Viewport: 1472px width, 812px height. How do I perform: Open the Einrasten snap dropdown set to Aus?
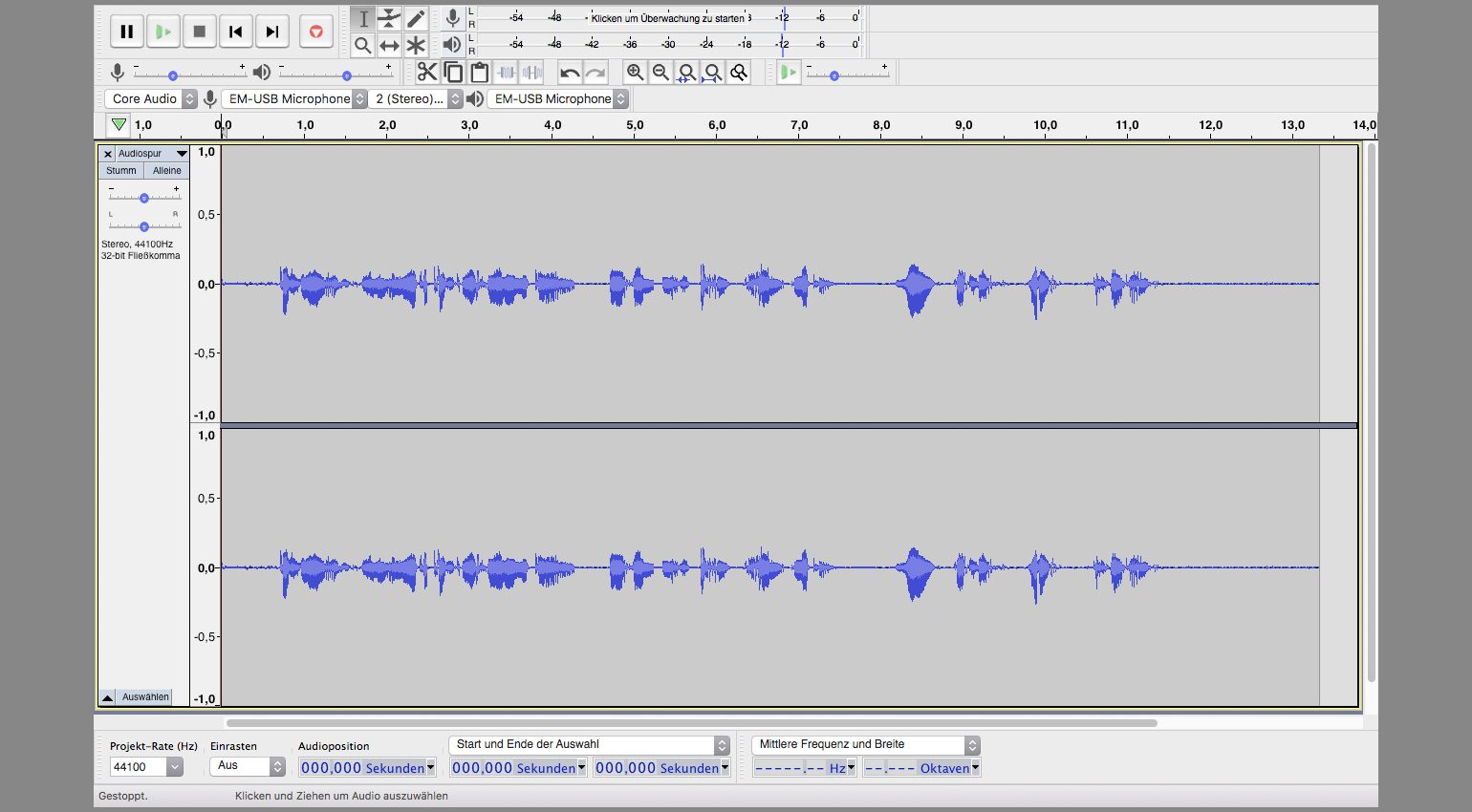pos(248,765)
